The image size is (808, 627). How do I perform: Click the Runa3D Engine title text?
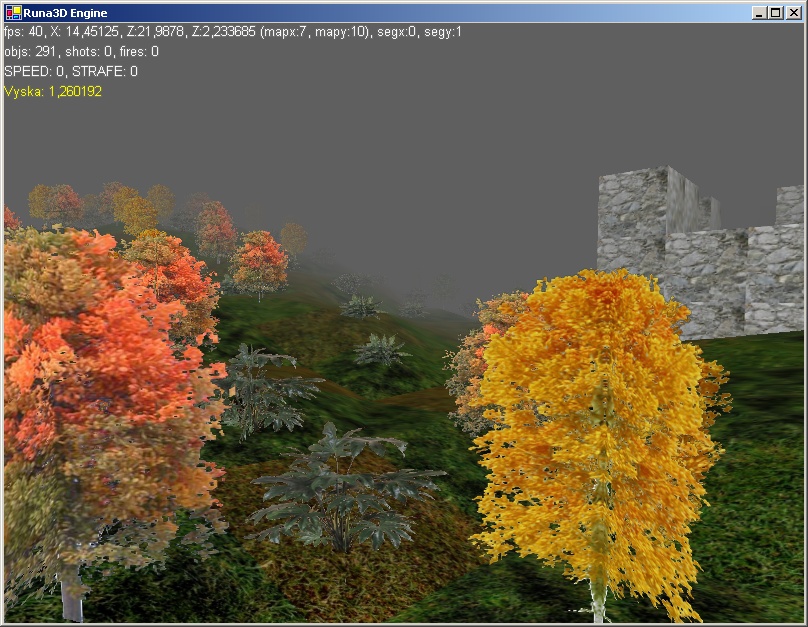pyautogui.click(x=65, y=13)
